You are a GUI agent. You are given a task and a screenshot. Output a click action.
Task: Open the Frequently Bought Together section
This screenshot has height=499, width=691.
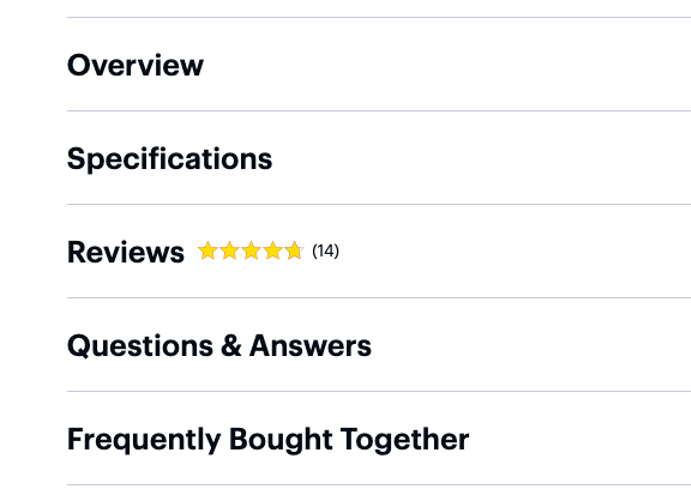pyautogui.click(x=267, y=439)
